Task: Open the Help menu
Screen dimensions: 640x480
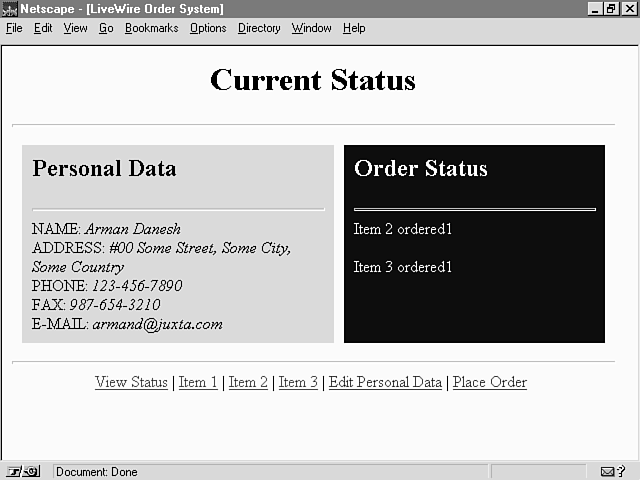Action: click(x=354, y=28)
